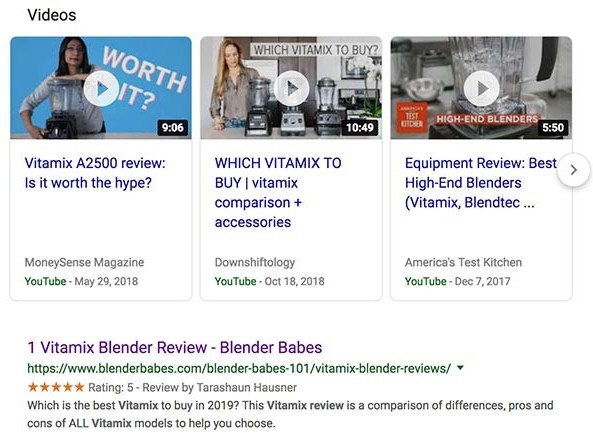Click the 'Videos' section heading
This screenshot has width=593, height=433.
[x=52, y=15]
